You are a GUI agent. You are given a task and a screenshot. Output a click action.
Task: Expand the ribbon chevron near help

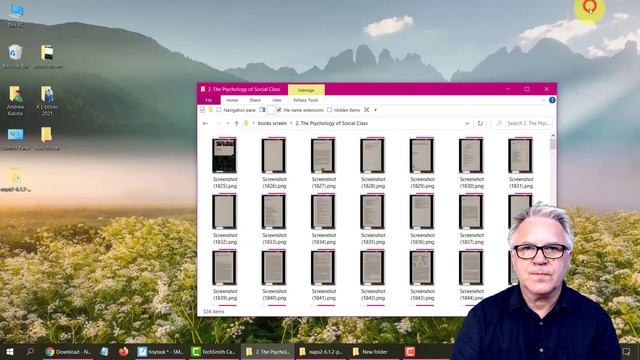[543, 100]
